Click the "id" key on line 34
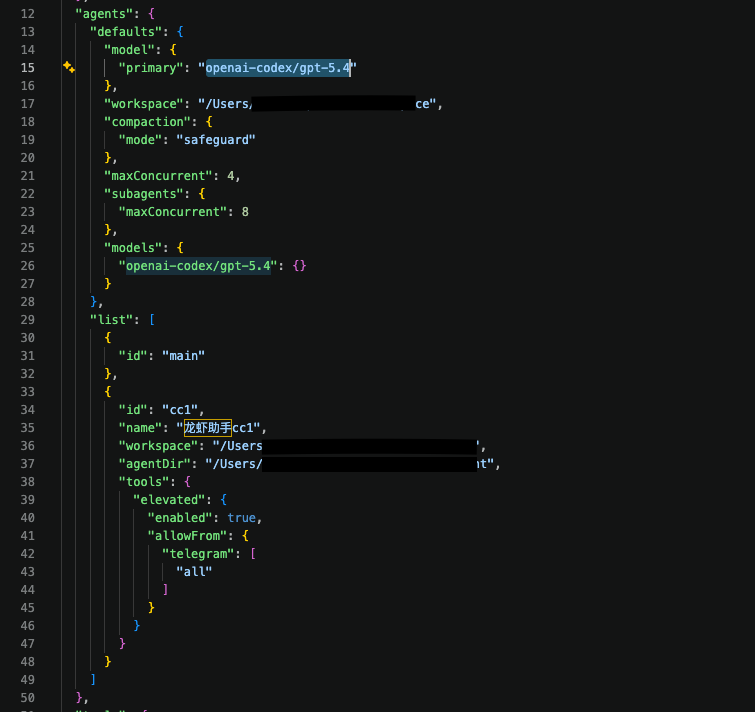The image size is (755, 712). click(133, 410)
